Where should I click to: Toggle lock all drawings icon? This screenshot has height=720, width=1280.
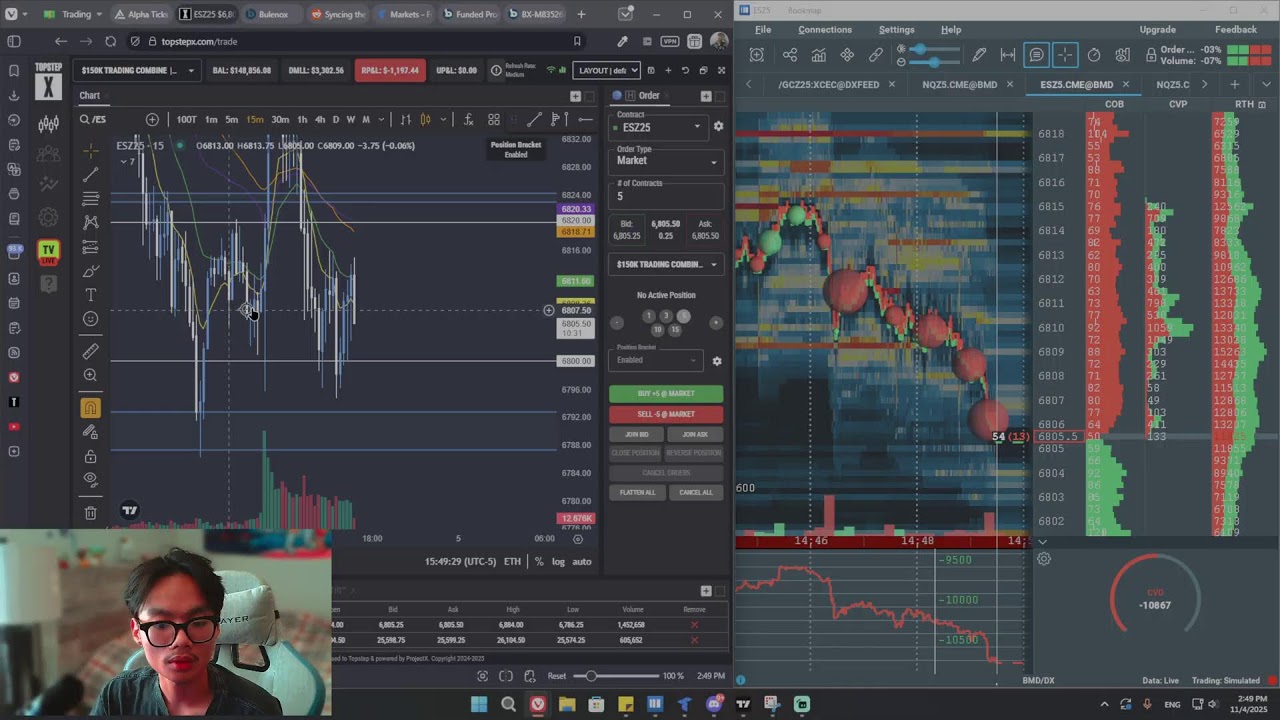tap(91, 456)
